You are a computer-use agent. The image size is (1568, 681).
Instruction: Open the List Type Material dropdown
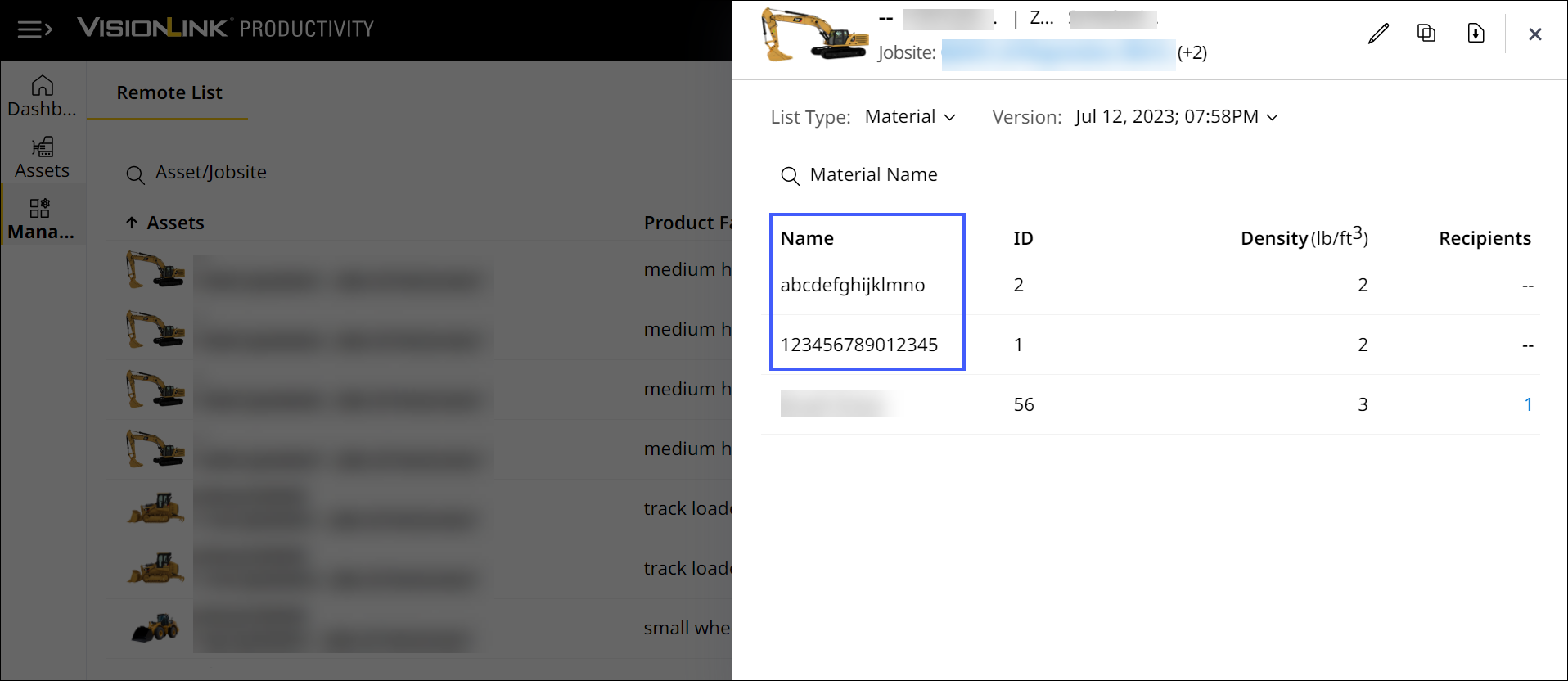coord(910,117)
